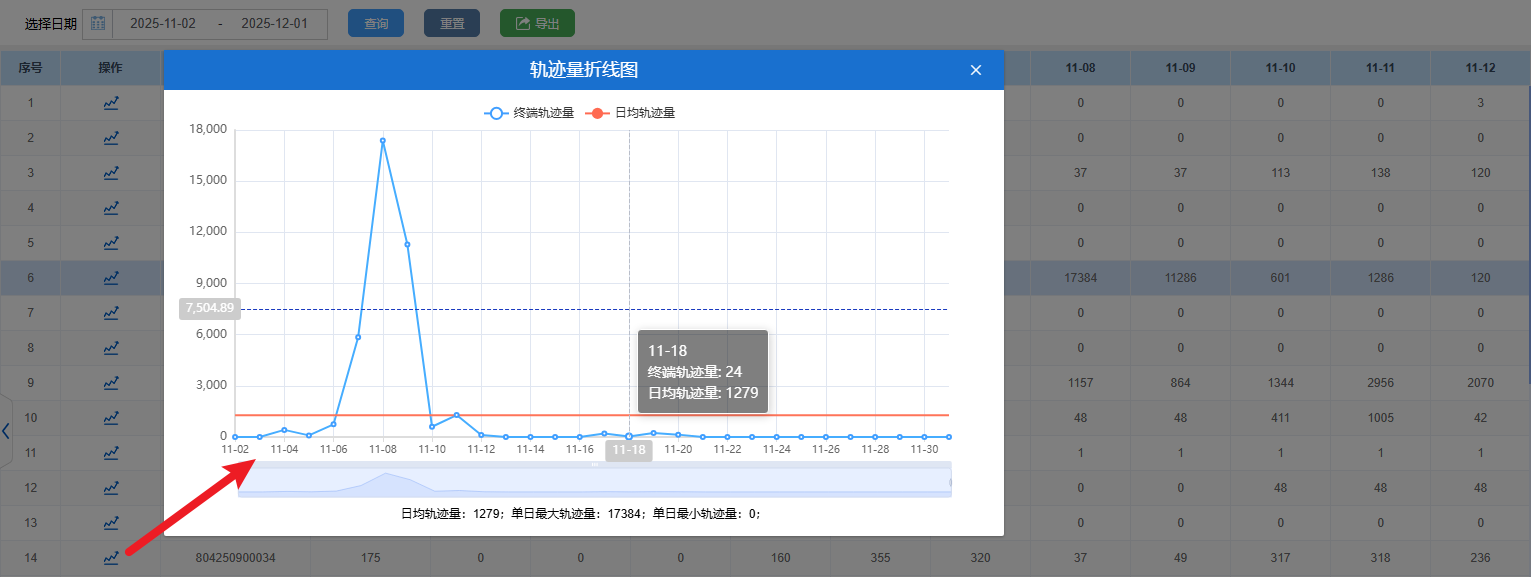The width and height of the screenshot is (1531, 577).
Task: Expand the collapsed left side panel arrow
Action: coord(6,431)
